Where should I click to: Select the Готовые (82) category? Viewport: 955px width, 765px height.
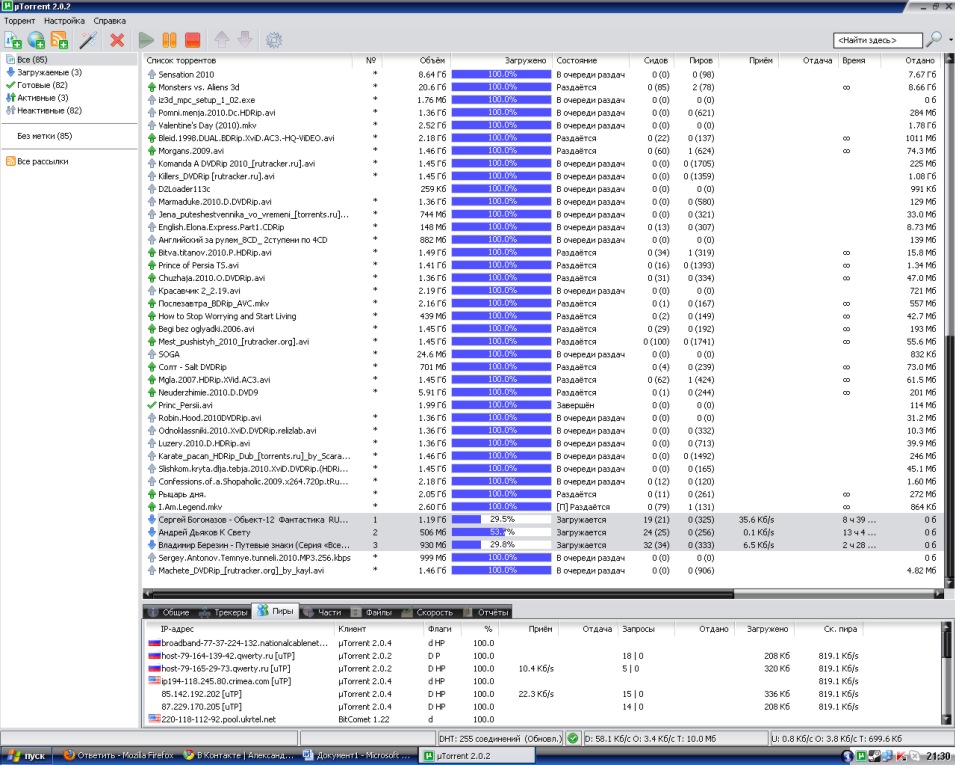pos(42,85)
